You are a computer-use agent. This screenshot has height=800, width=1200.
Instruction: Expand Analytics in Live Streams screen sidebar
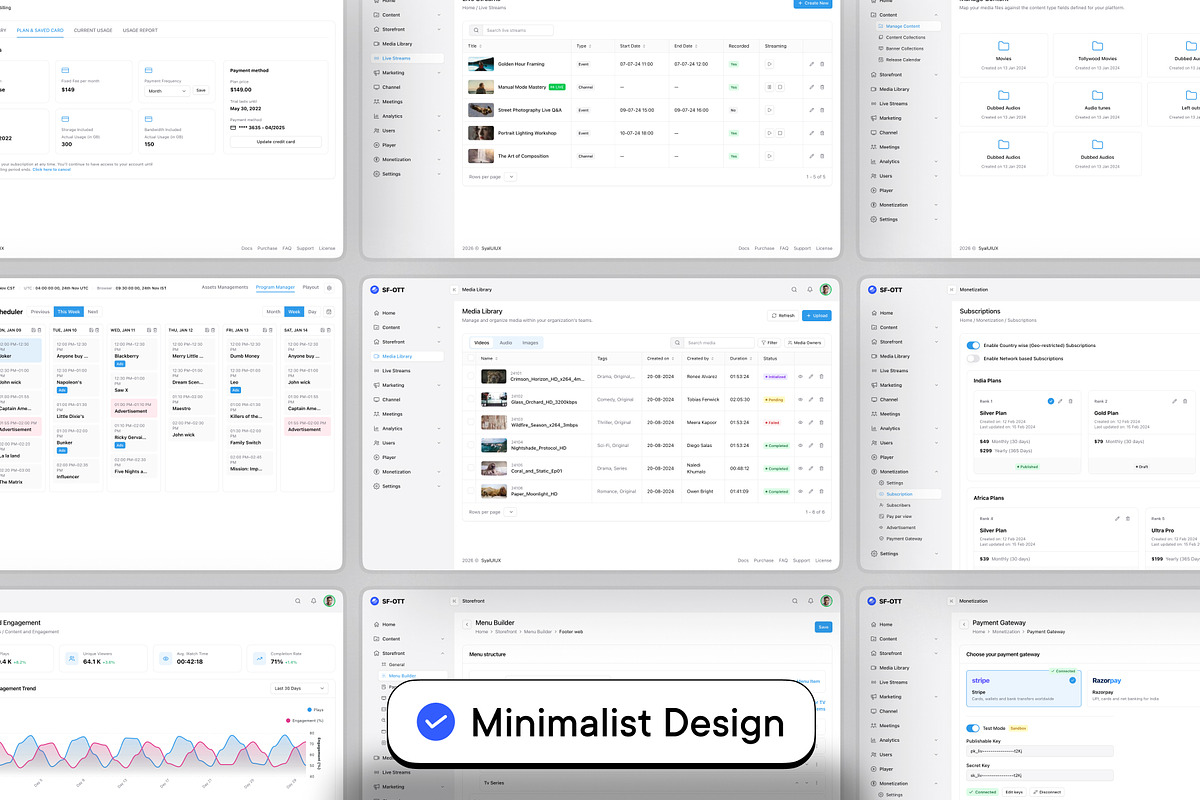[439, 116]
